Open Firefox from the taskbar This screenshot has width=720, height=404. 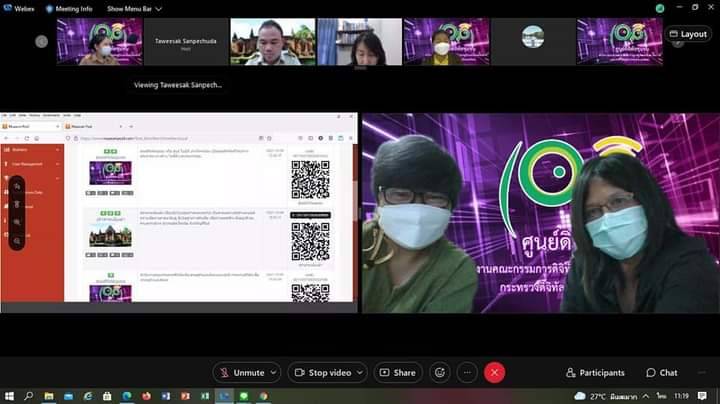coord(146,396)
